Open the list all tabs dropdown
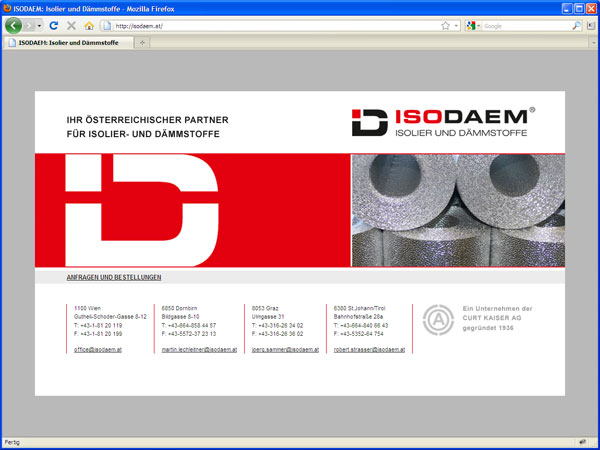600x450 pixels. (x=594, y=43)
